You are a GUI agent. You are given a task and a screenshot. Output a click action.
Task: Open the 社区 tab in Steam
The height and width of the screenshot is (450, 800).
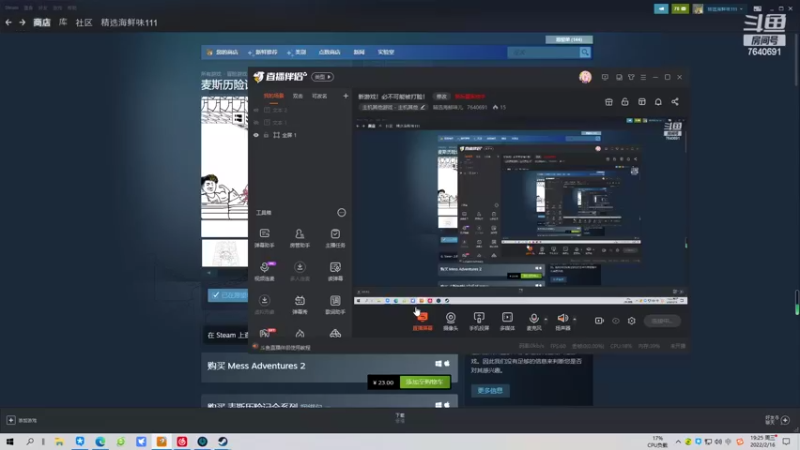click(x=84, y=22)
